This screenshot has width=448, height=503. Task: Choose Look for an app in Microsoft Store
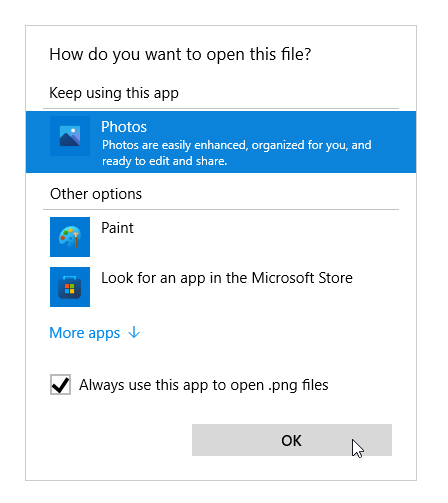click(227, 278)
